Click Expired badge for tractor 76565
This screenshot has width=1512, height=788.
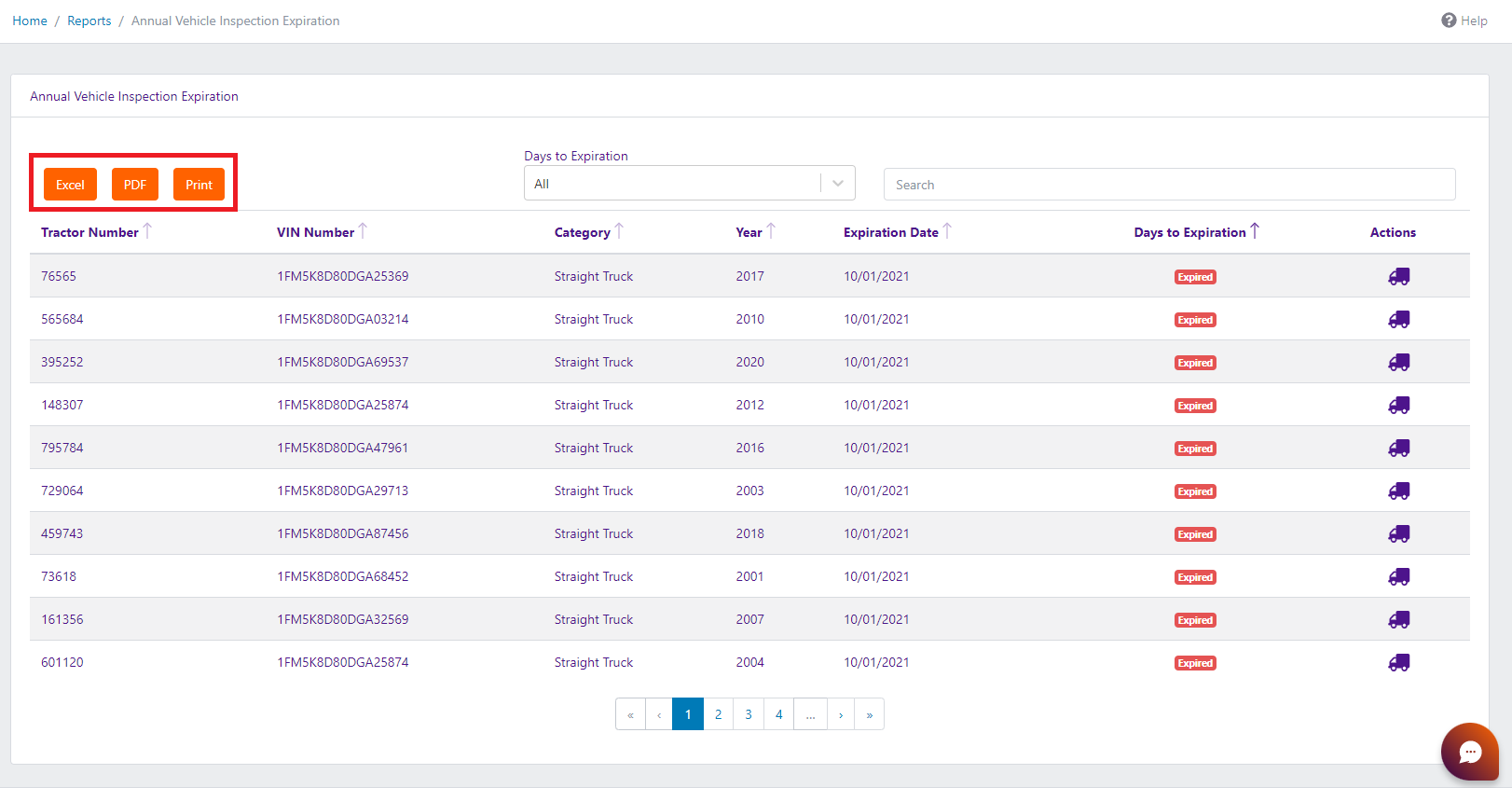(1195, 277)
